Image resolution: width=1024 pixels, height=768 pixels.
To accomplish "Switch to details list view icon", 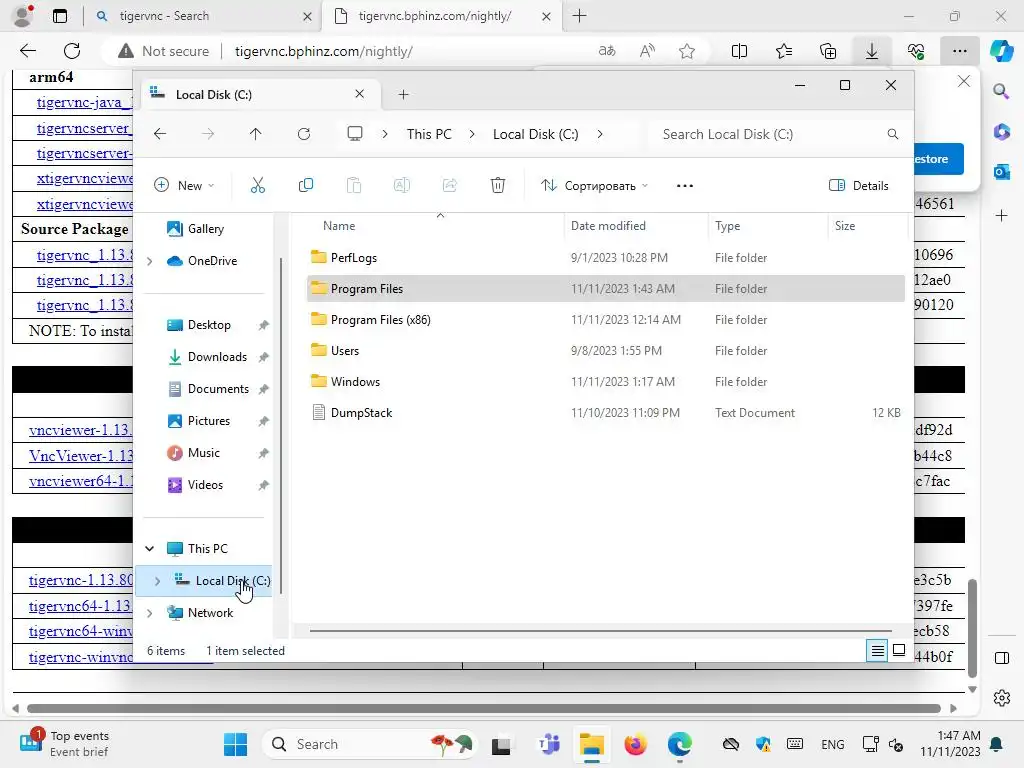I will [877, 650].
